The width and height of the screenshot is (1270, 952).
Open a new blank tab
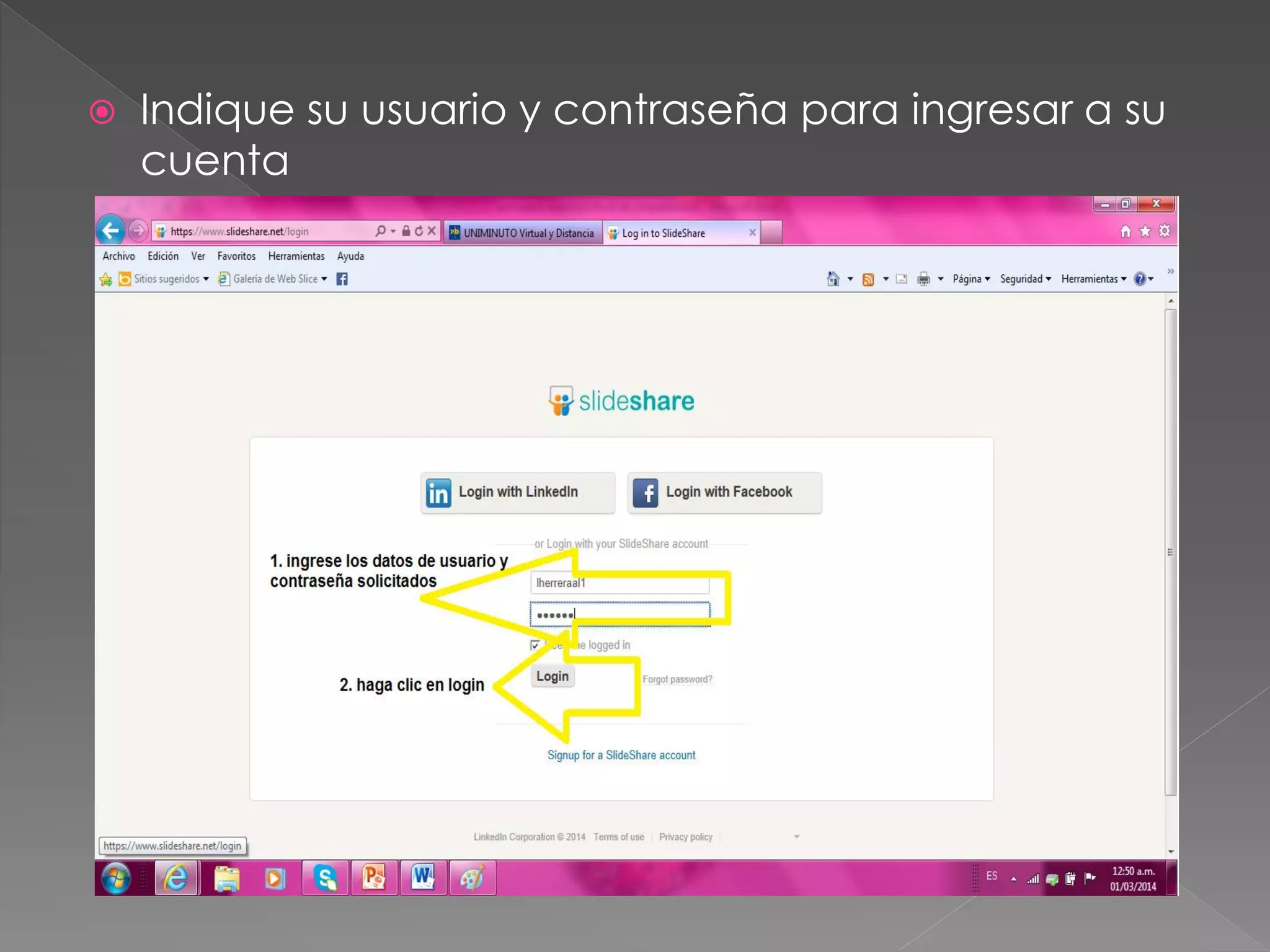pyautogui.click(x=771, y=233)
